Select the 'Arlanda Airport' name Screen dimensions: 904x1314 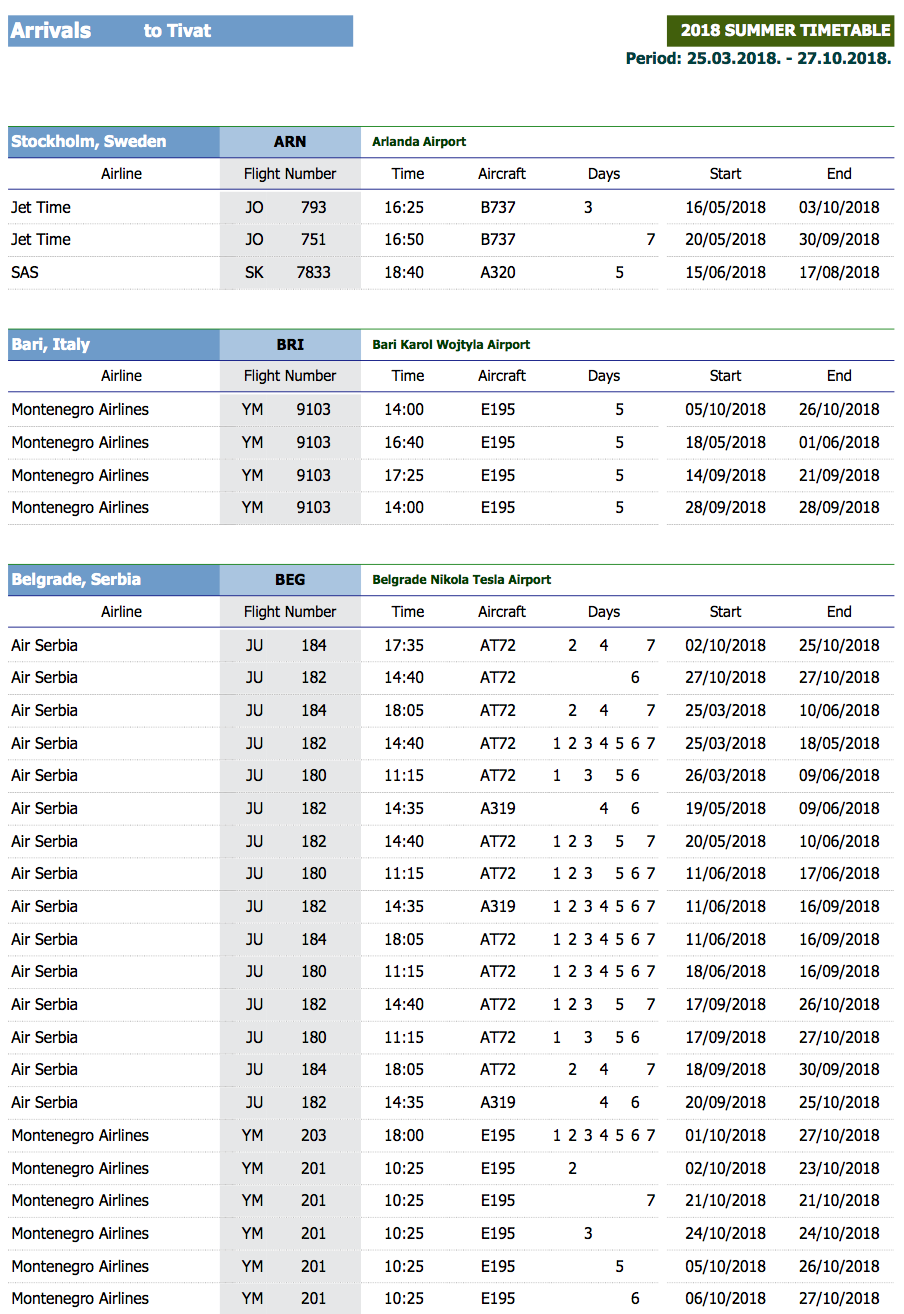pyautogui.click(x=419, y=142)
